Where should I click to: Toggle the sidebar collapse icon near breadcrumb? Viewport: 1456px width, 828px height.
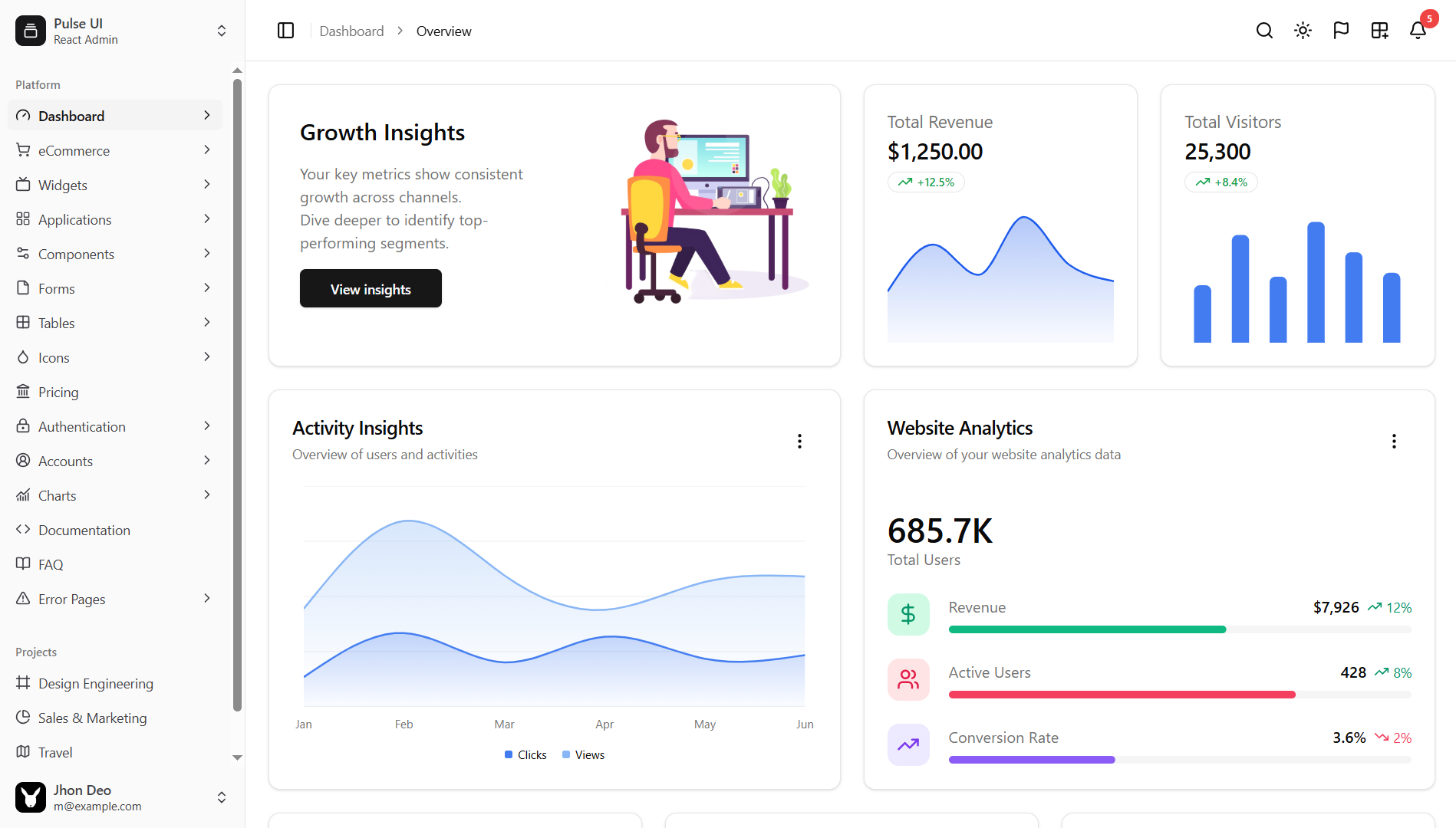pyautogui.click(x=285, y=31)
